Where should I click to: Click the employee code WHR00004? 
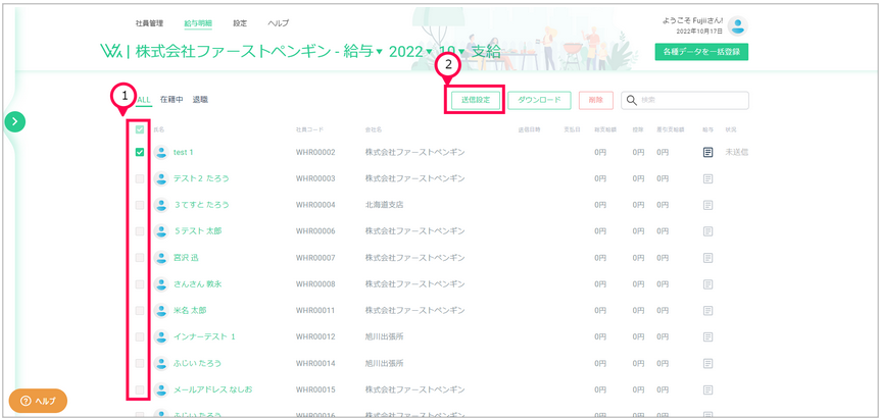(315, 205)
